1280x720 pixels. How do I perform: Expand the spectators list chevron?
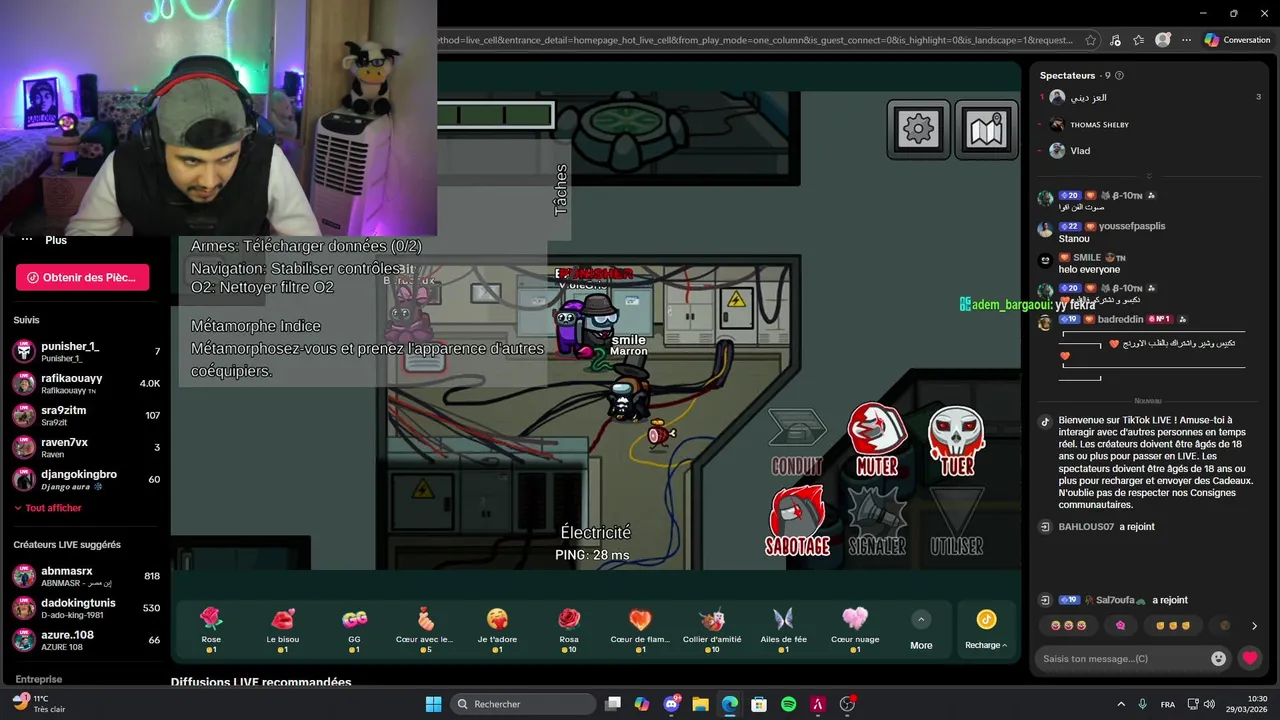coord(1149,175)
